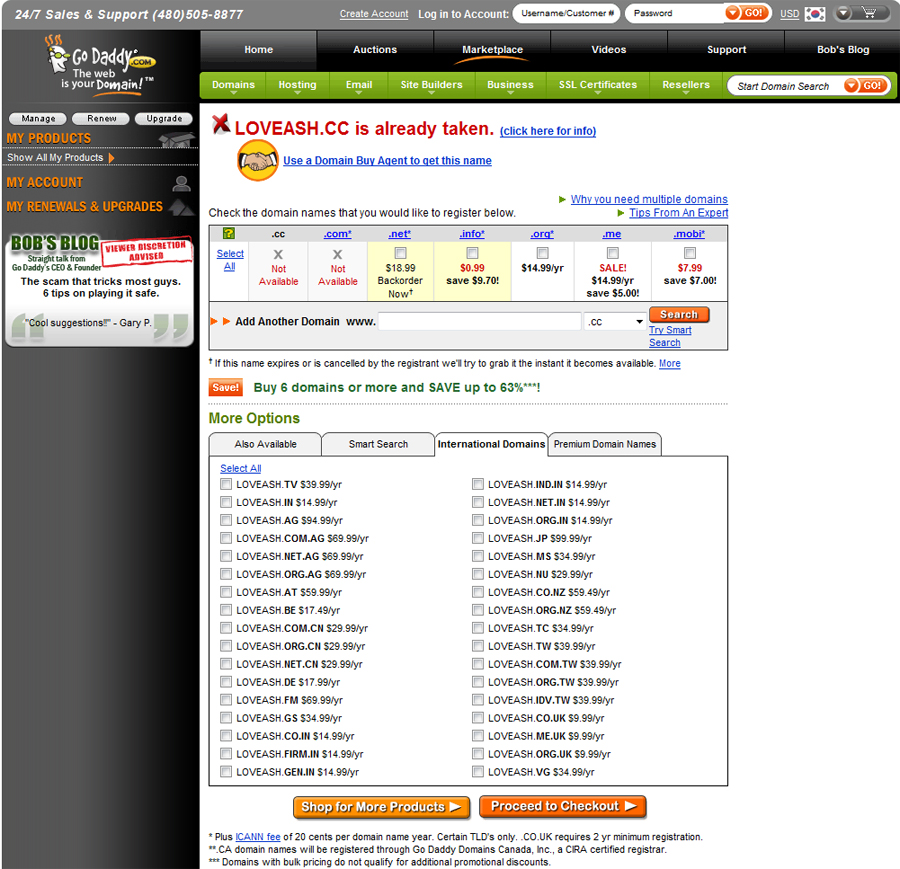Tick the LOVEASH.FM checkbox
This screenshot has height=869, width=900.
[226, 700]
